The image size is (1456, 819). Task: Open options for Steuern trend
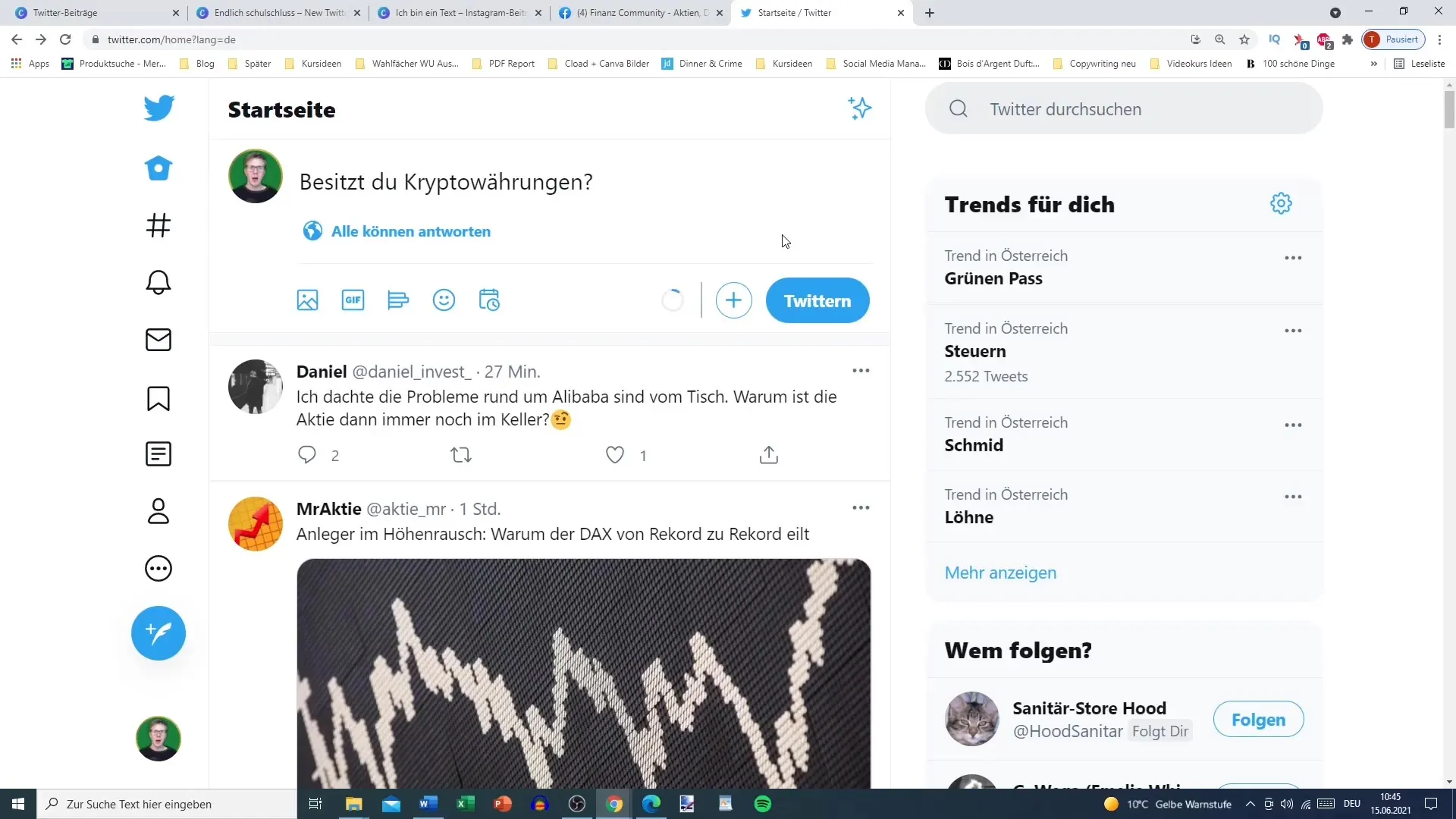(1293, 331)
